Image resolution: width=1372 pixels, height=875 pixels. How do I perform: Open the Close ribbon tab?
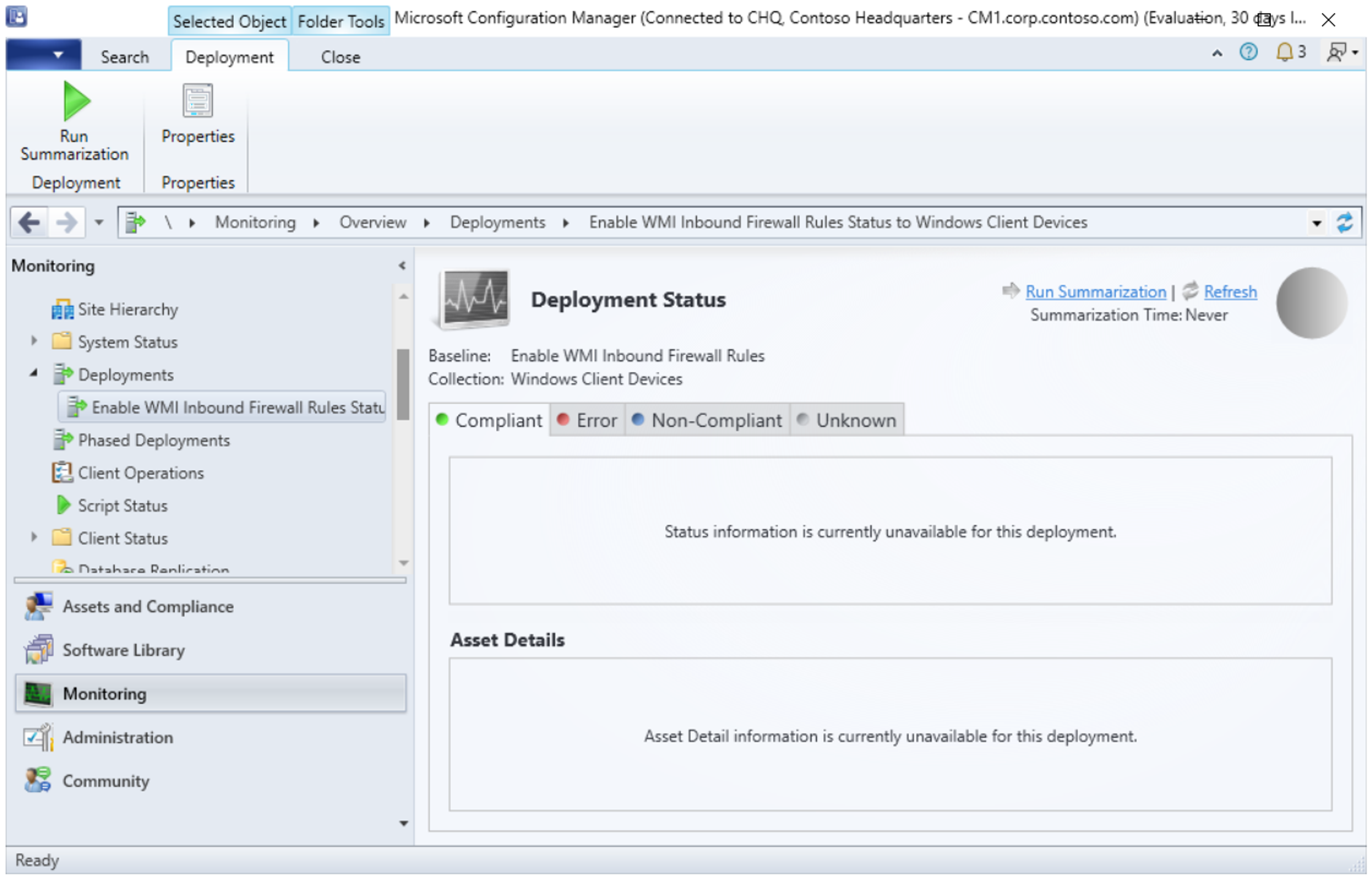click(x=341, y=57)
